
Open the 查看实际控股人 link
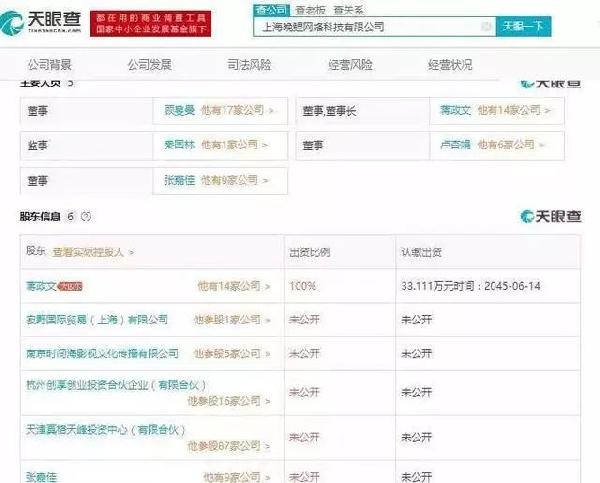pos(93,252)
